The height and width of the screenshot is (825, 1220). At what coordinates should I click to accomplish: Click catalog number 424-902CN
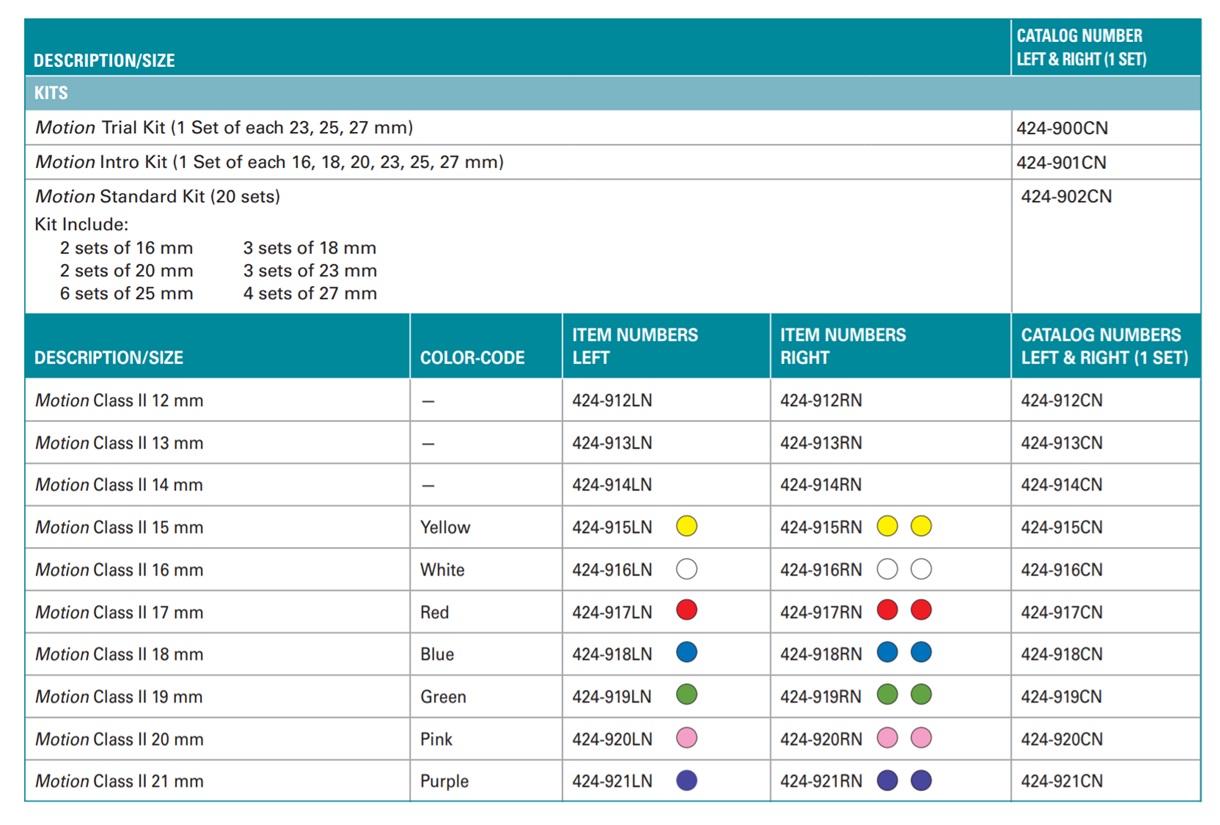coord(1066,197)
